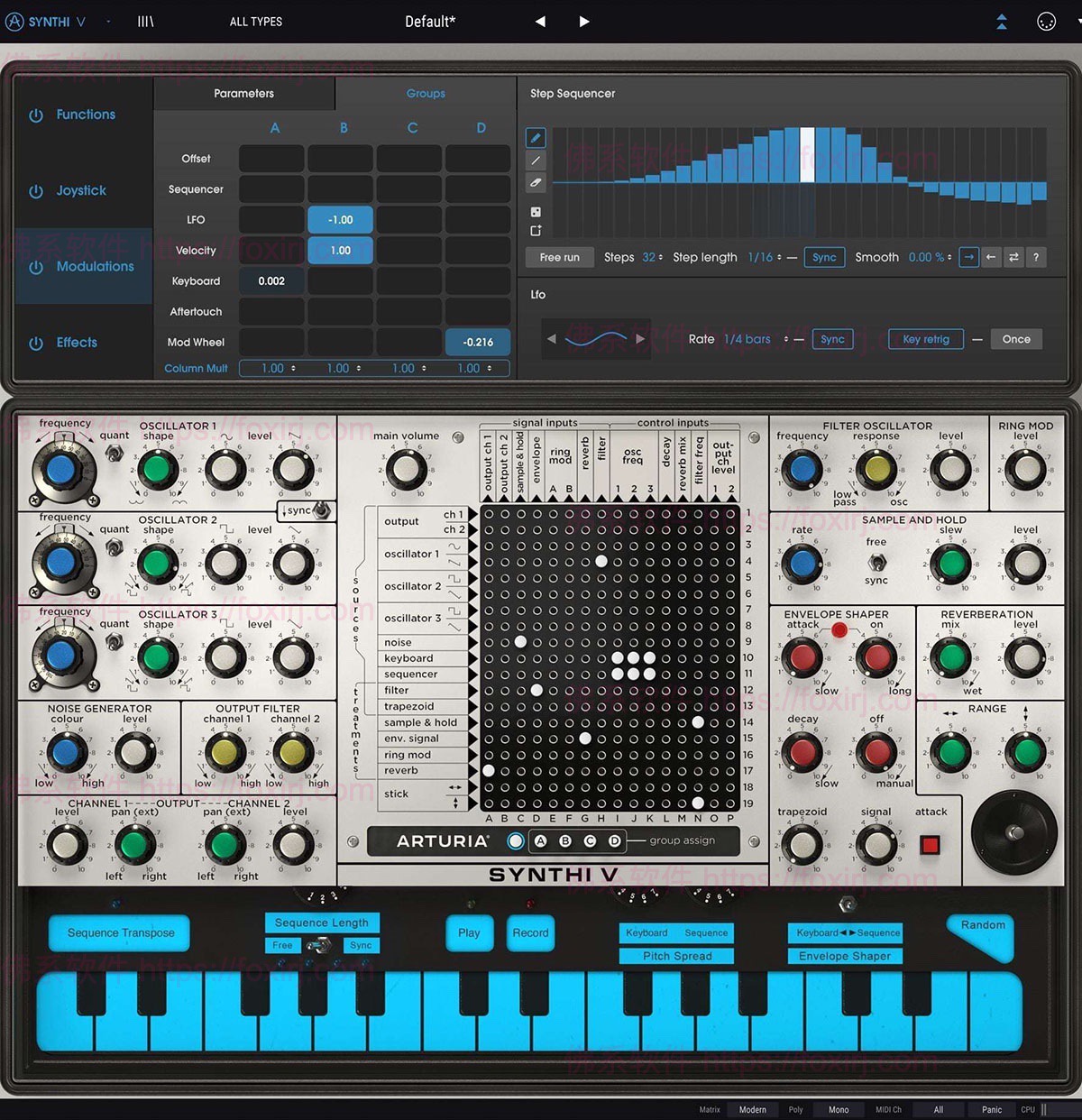Click a pin in the patch matrix grid
The width and height of the screenshot is (1082, 1120).
(x=601, y=562)
